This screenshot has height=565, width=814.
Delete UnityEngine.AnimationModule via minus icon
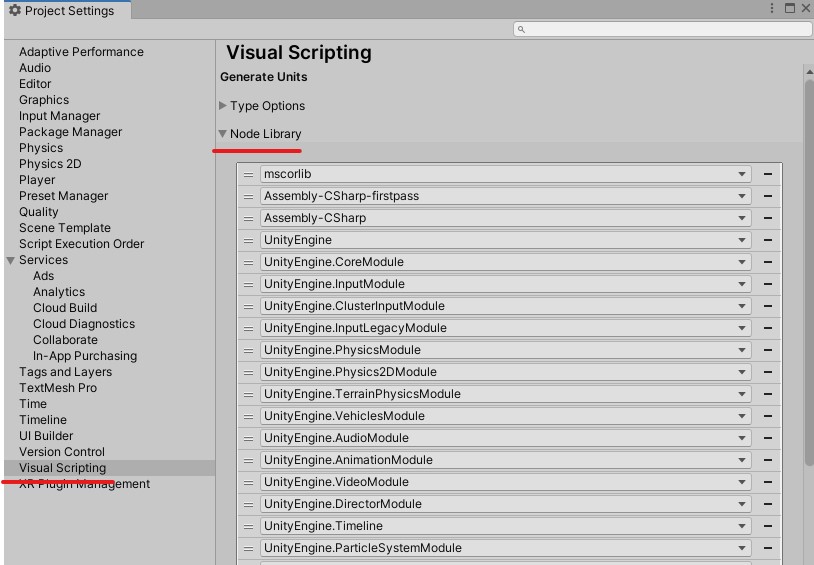tap(767, 460)
